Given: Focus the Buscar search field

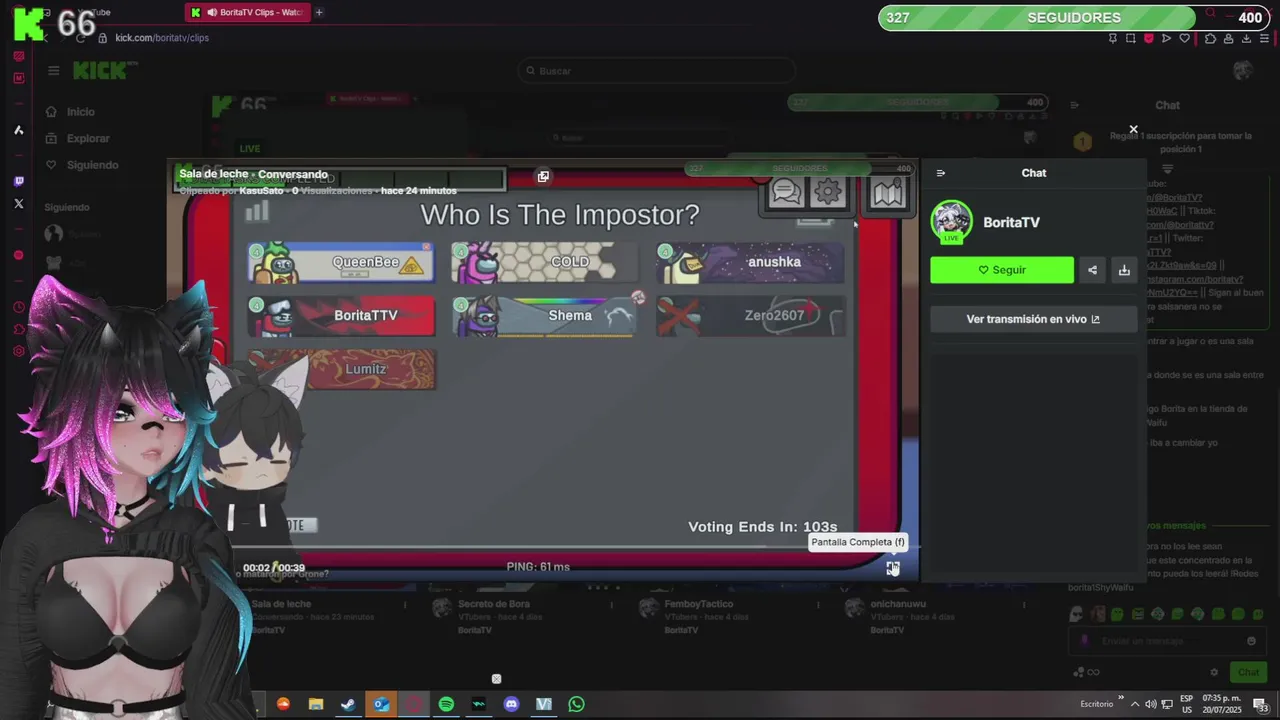Looking at the screenshot, I should pyautogui.click(x=656, y=71).
